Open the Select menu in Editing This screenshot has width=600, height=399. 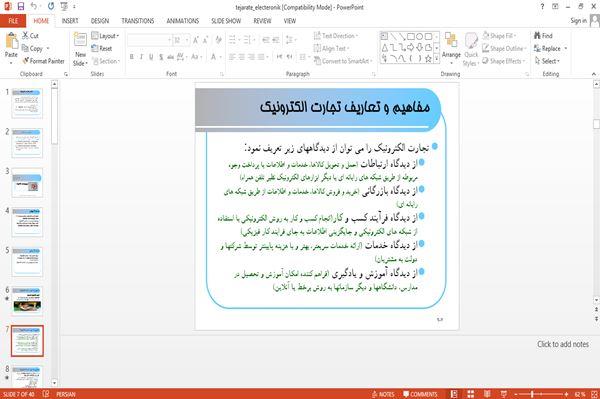[547, 61]
